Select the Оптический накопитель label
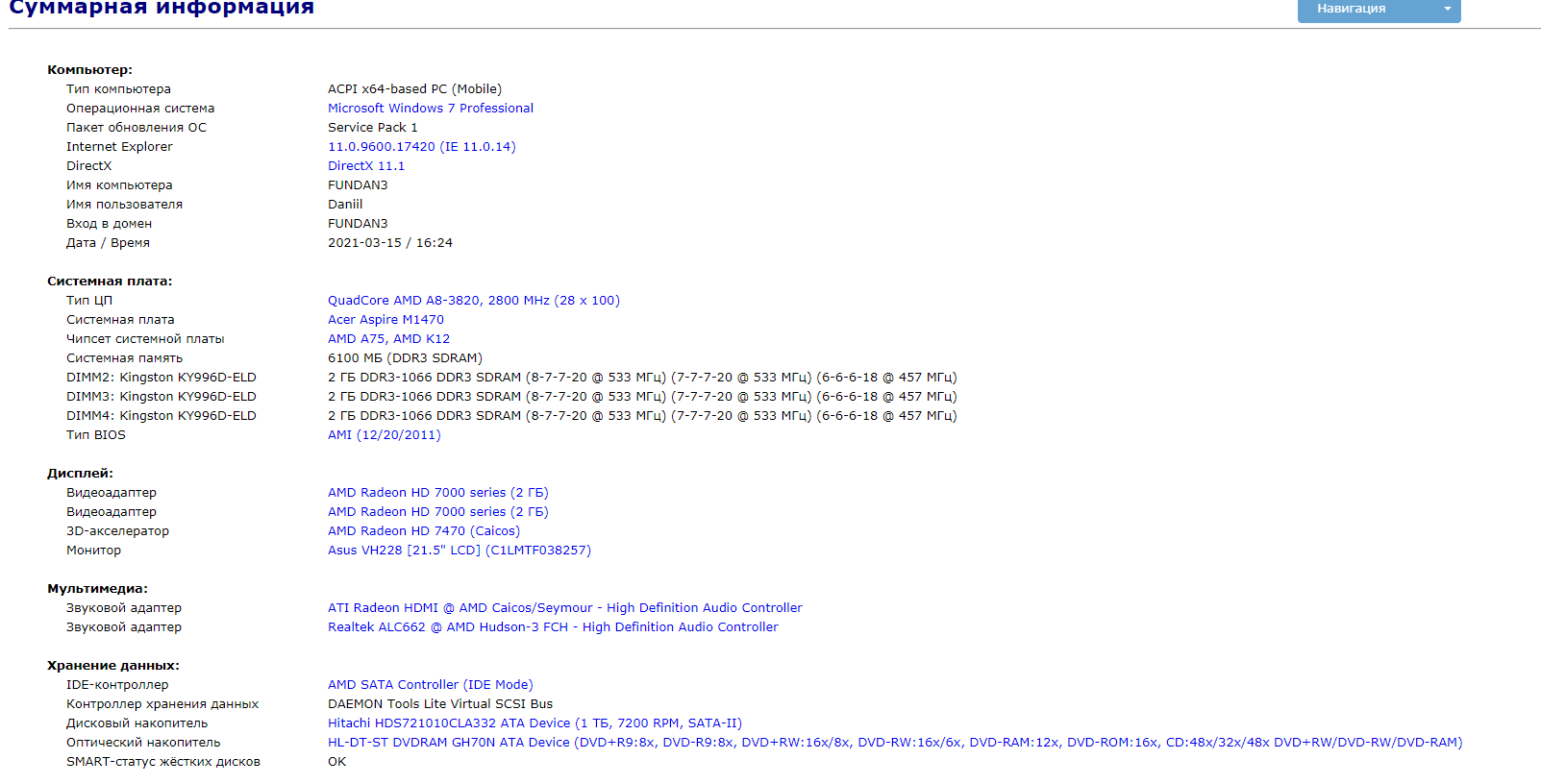Image resolution: width=1541 pixels, height=784 pixels. 143,743
